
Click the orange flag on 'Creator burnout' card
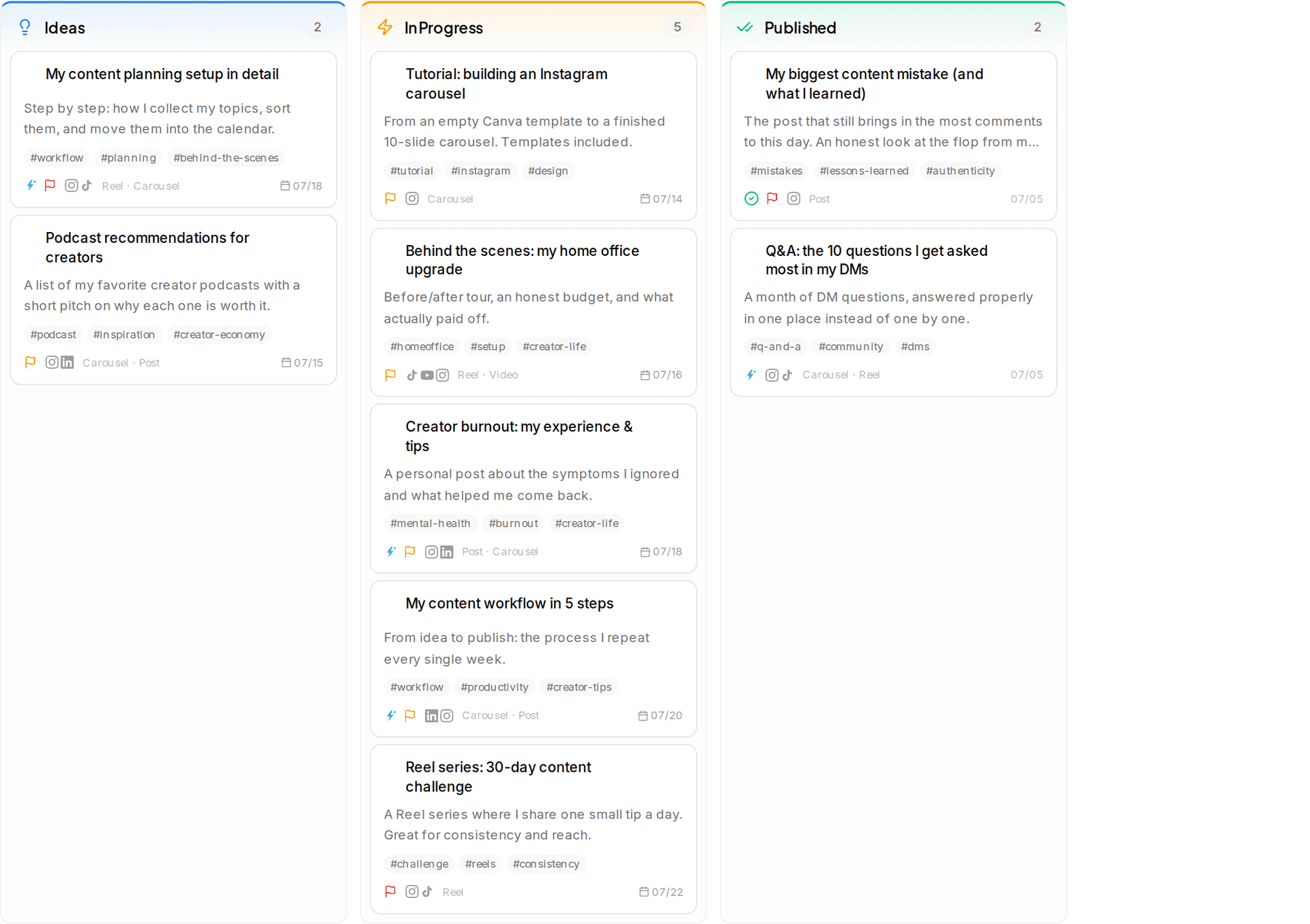pyautogui.click(x=410, y=551)
